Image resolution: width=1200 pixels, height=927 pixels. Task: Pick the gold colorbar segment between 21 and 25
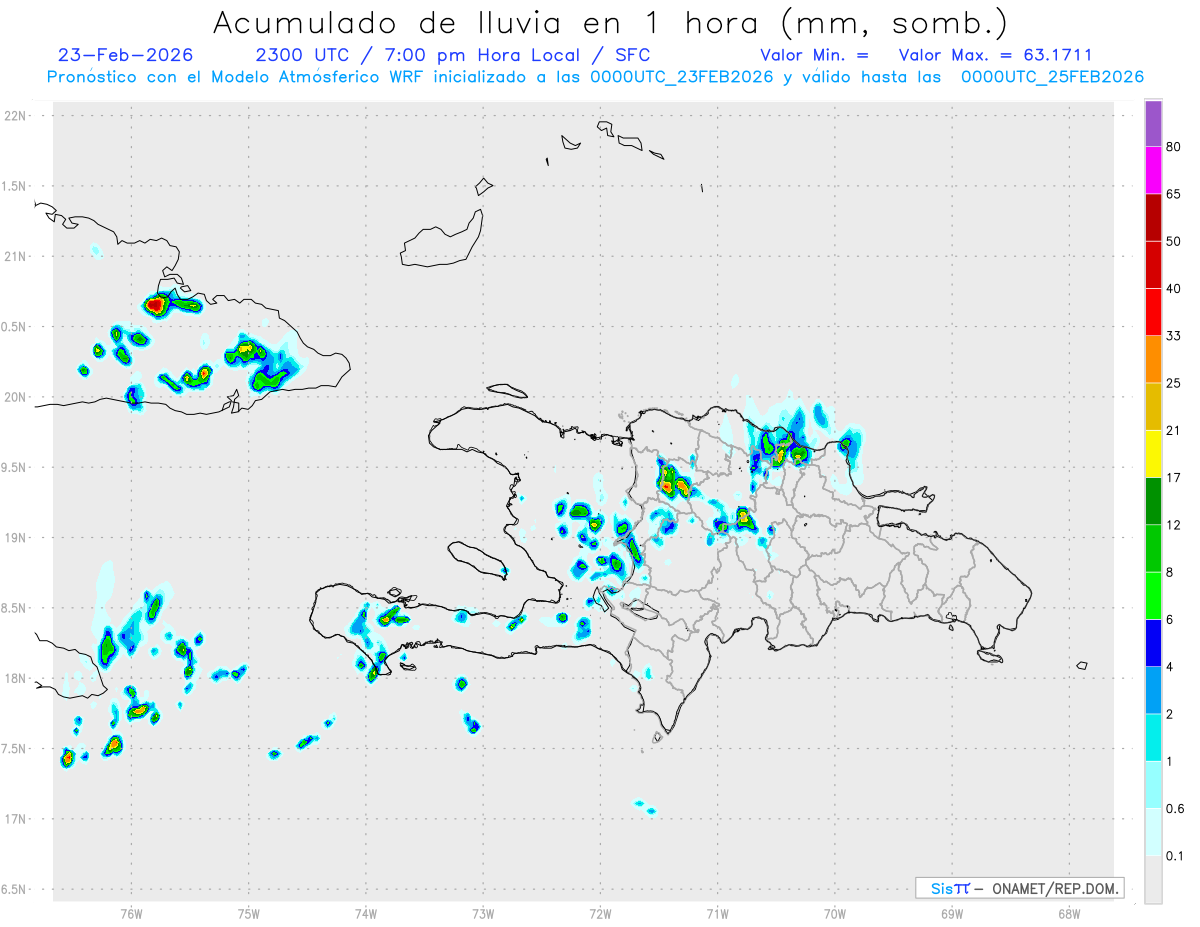[x=1153, y=406]
